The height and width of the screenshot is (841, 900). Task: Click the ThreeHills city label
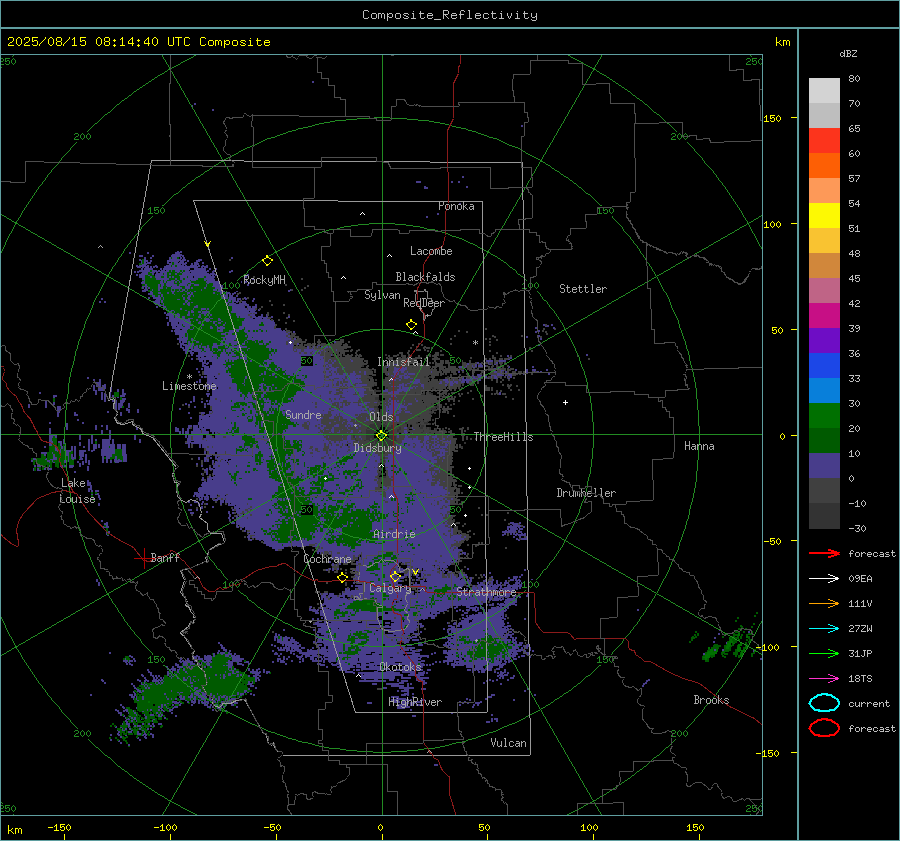503,437
